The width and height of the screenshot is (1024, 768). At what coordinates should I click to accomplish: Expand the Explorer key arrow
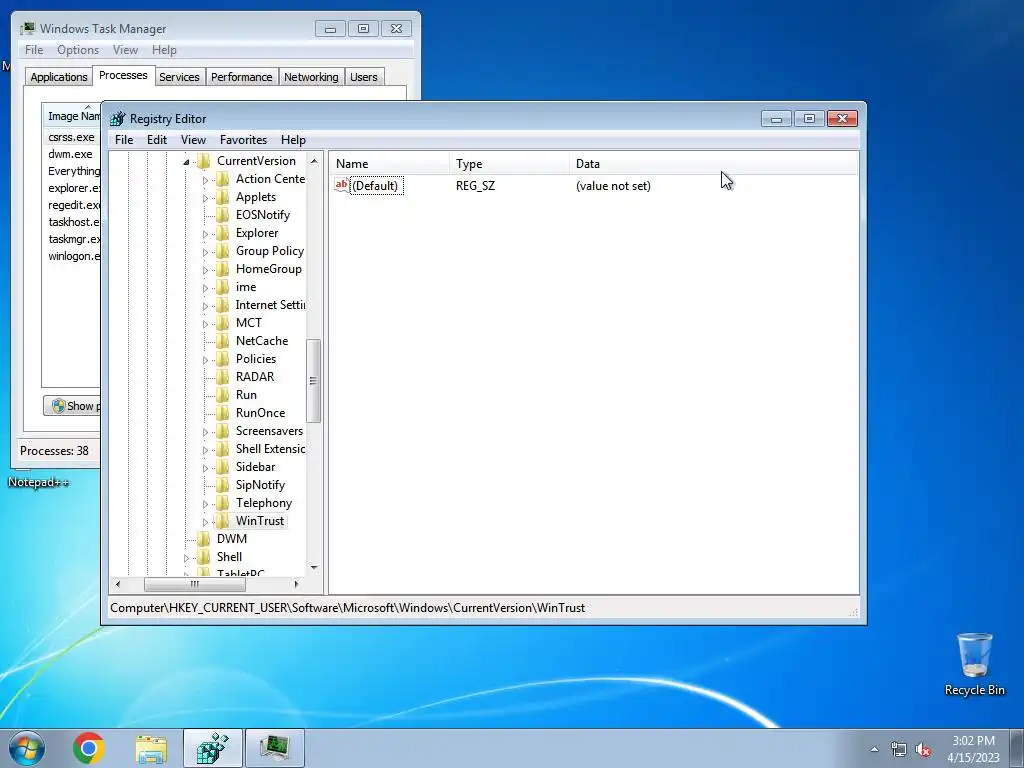(205, 234)
